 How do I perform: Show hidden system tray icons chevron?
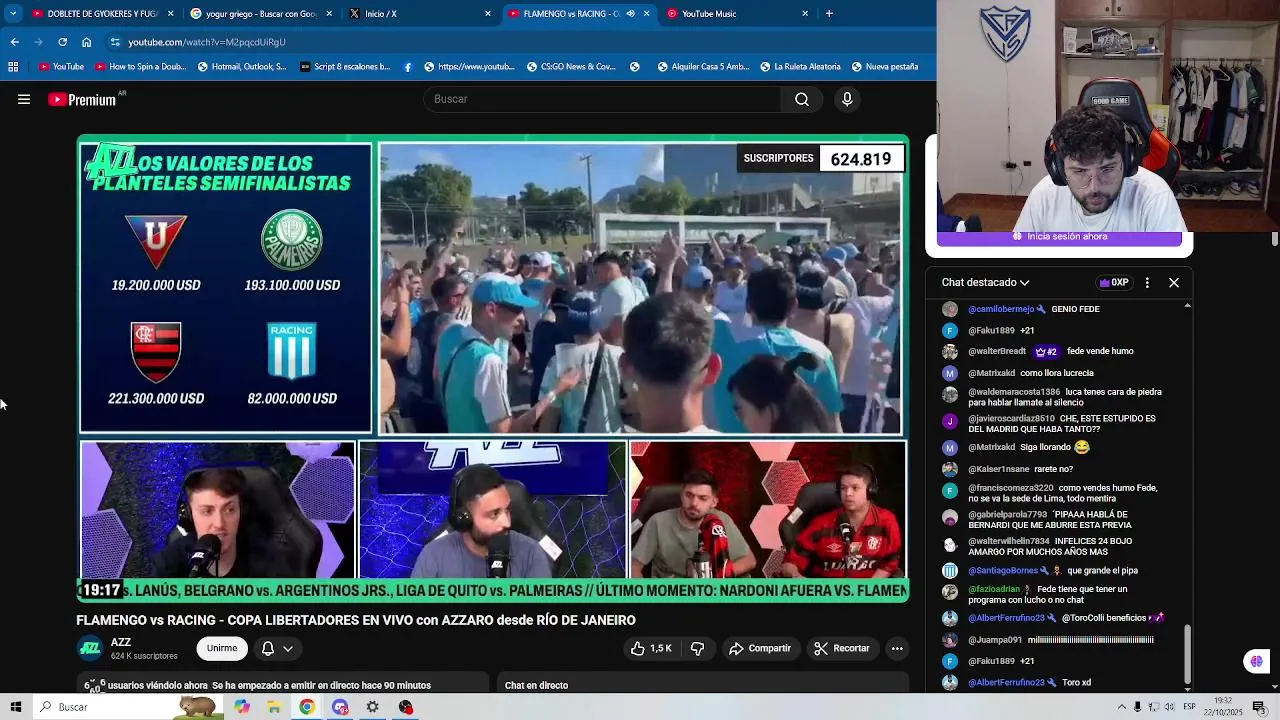(x=1121, y=707)
